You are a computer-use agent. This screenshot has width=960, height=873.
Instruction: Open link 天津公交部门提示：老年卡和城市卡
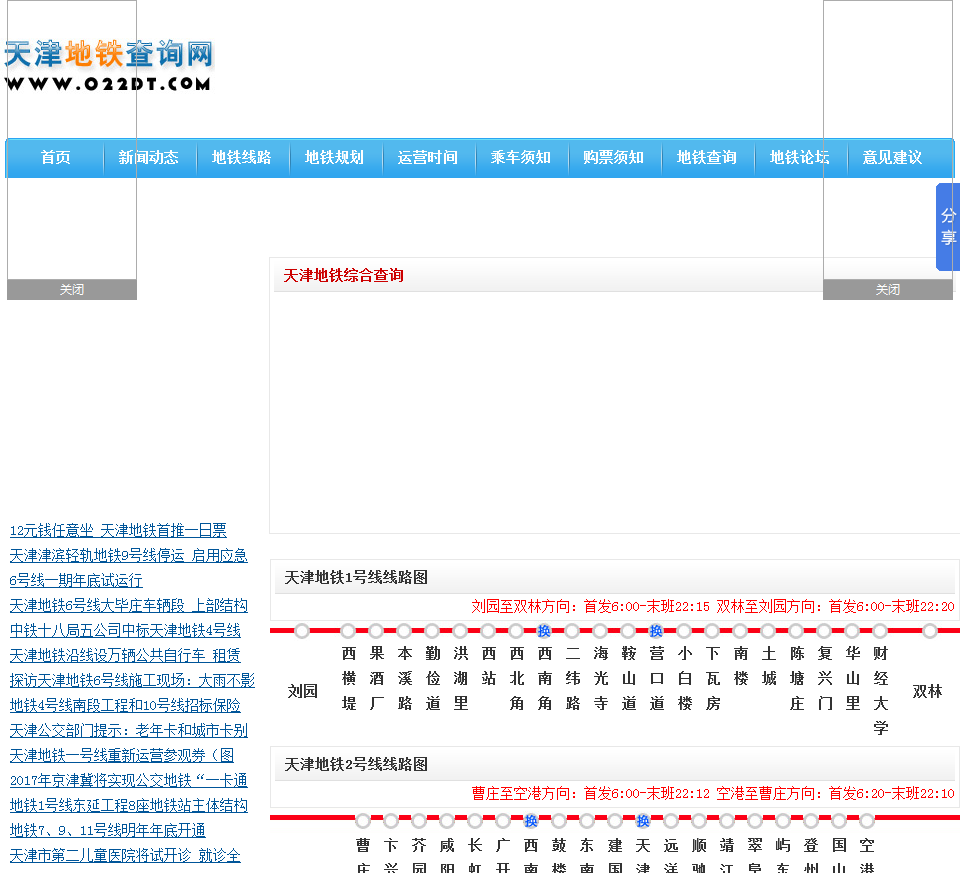129,731
